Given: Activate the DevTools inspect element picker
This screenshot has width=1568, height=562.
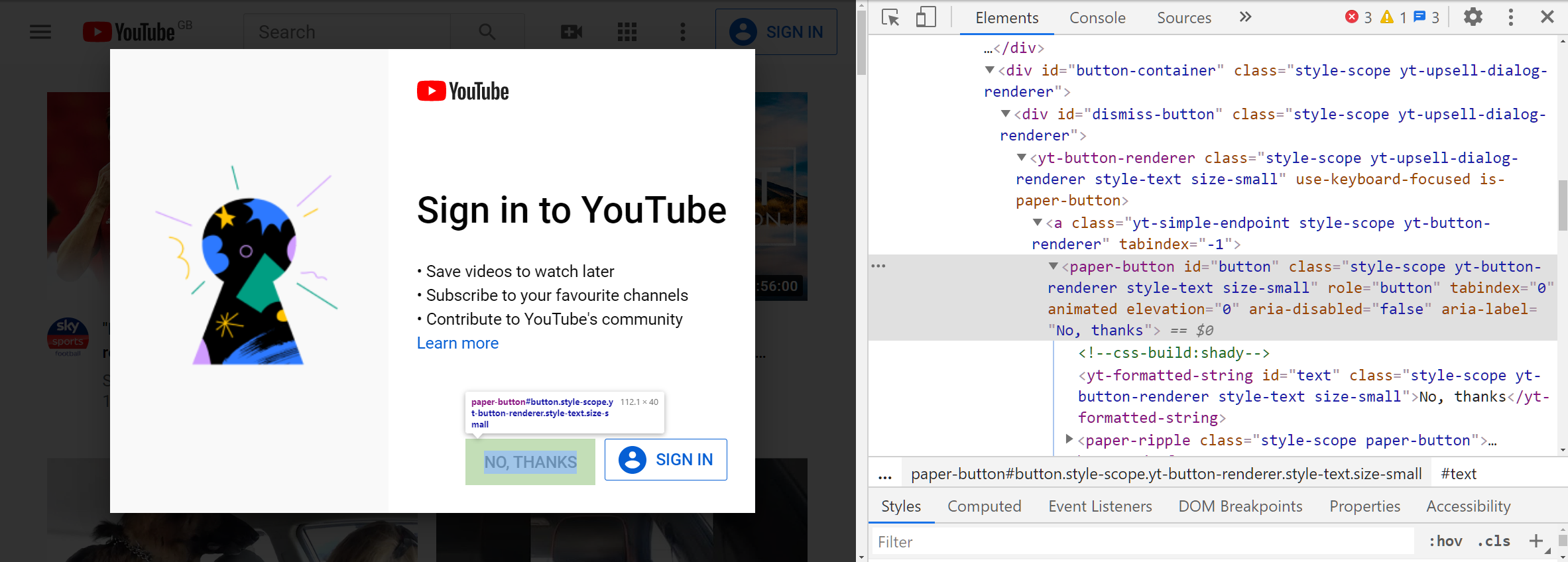Looking at the screenshot, I should click(x=890, y=17).
